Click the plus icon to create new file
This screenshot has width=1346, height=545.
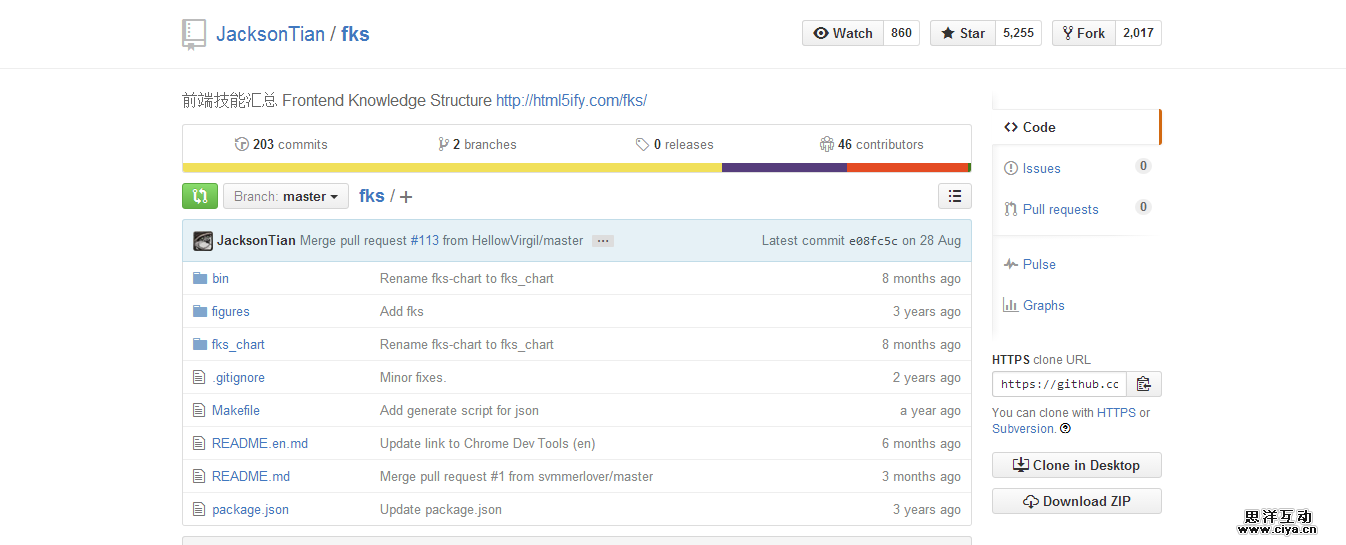coord(406,197)
